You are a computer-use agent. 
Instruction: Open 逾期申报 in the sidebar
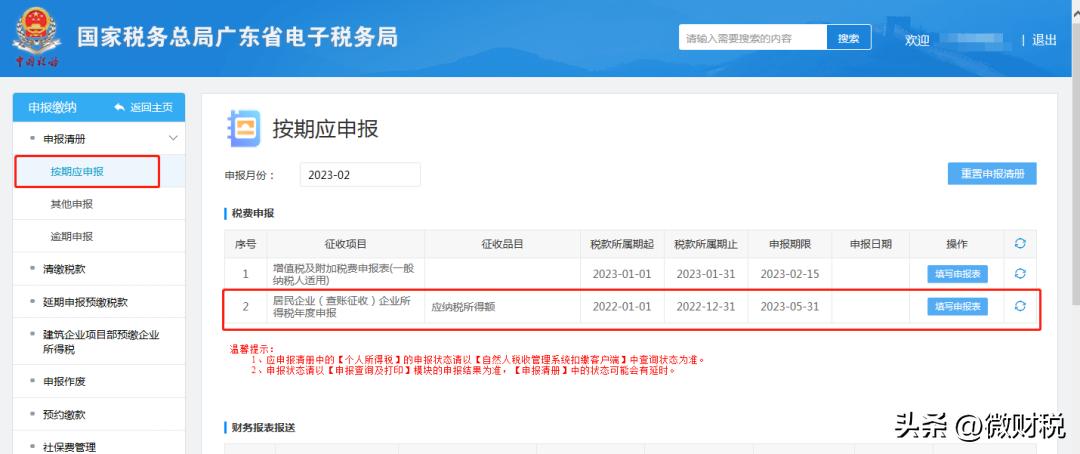coord(72,236)
